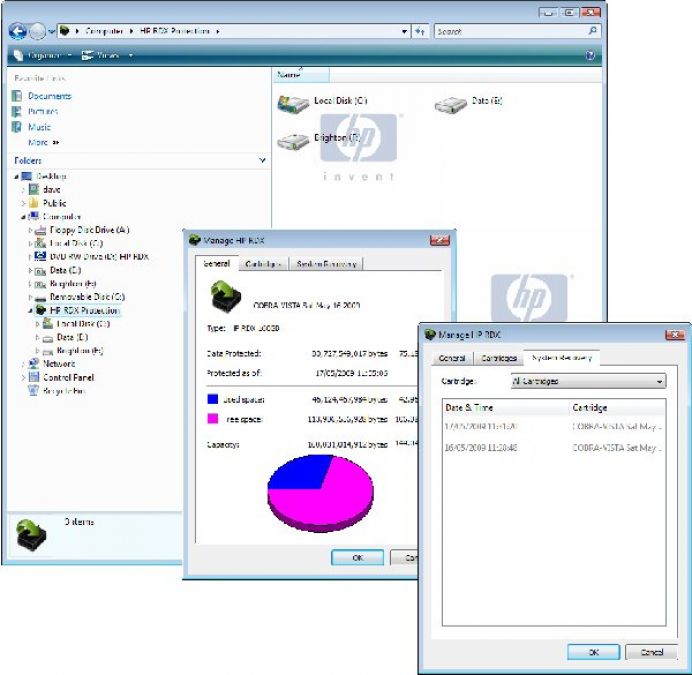Select the 16/05/2009 recovery point row
692x675 pixels.
click(x=554, y=448)
